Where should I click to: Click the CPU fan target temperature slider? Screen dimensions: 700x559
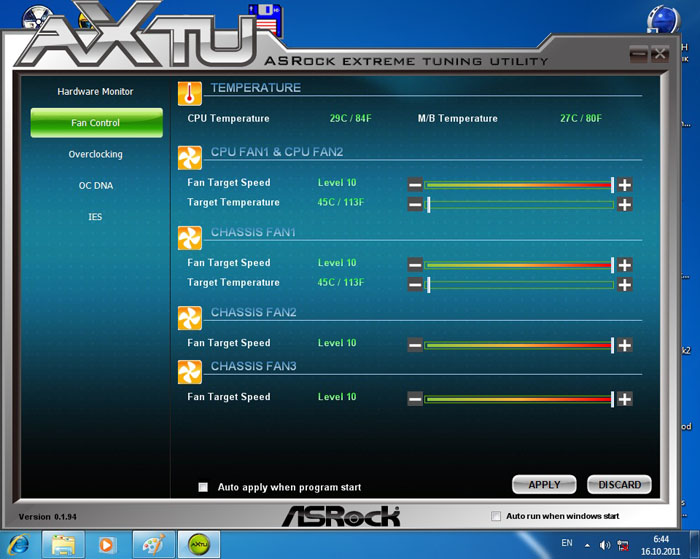click(519, 204)
